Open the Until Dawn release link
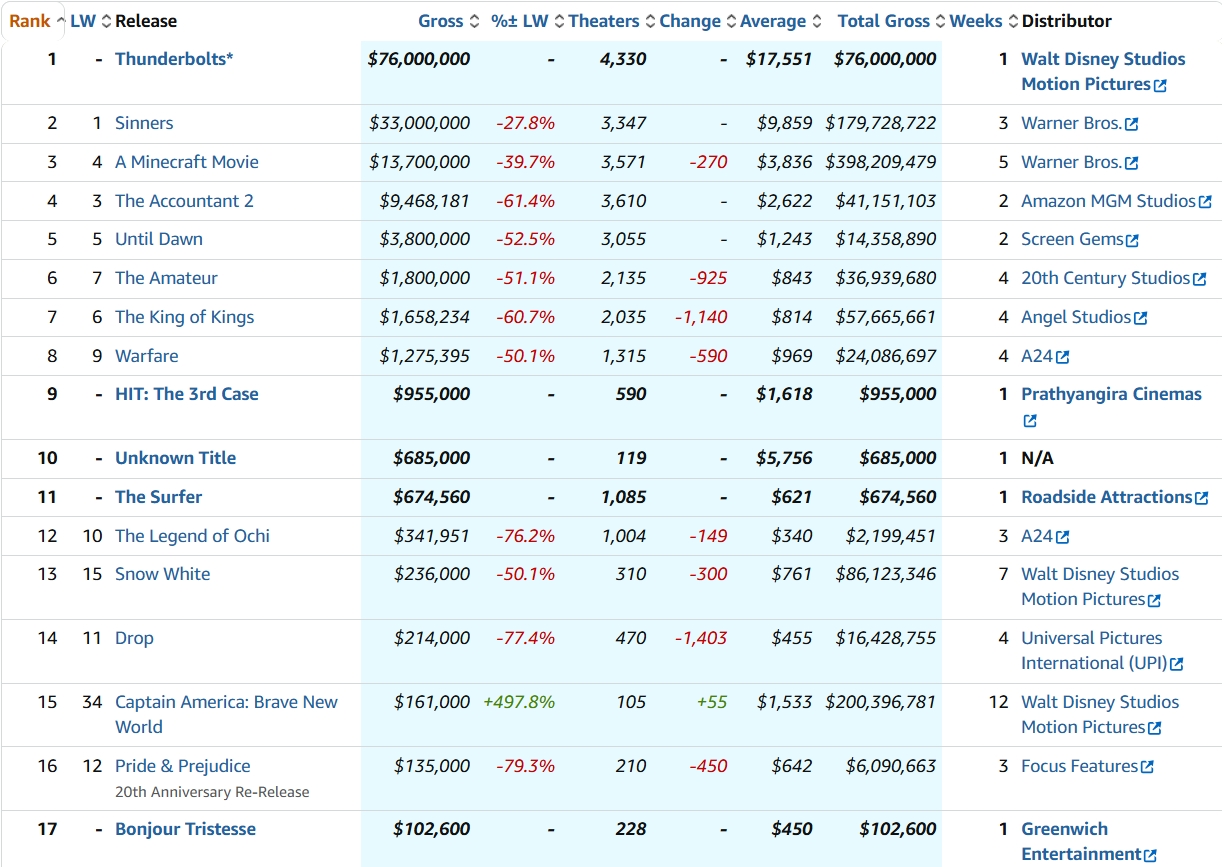The height and width of the screenshot is (867, 1225). click(159, 239)
